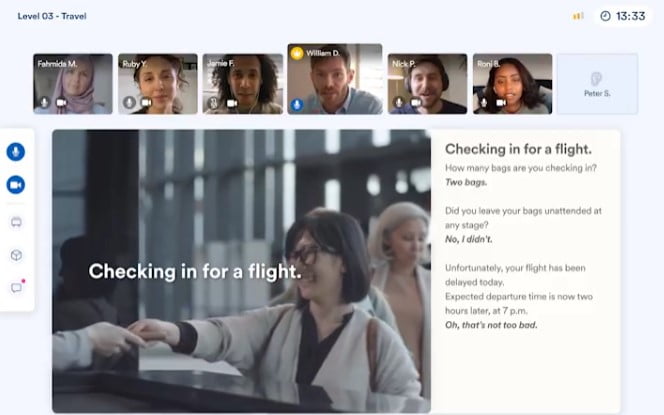Check the connection signal strength bars
The image size is (664, 415).
[578, 16]
